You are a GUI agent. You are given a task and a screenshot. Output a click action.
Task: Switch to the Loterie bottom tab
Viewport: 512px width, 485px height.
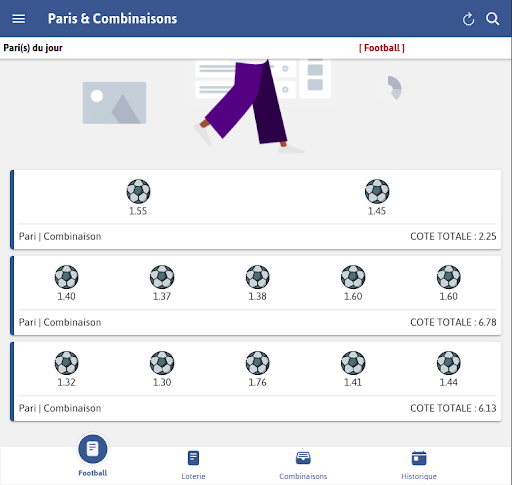click(193, 465)
